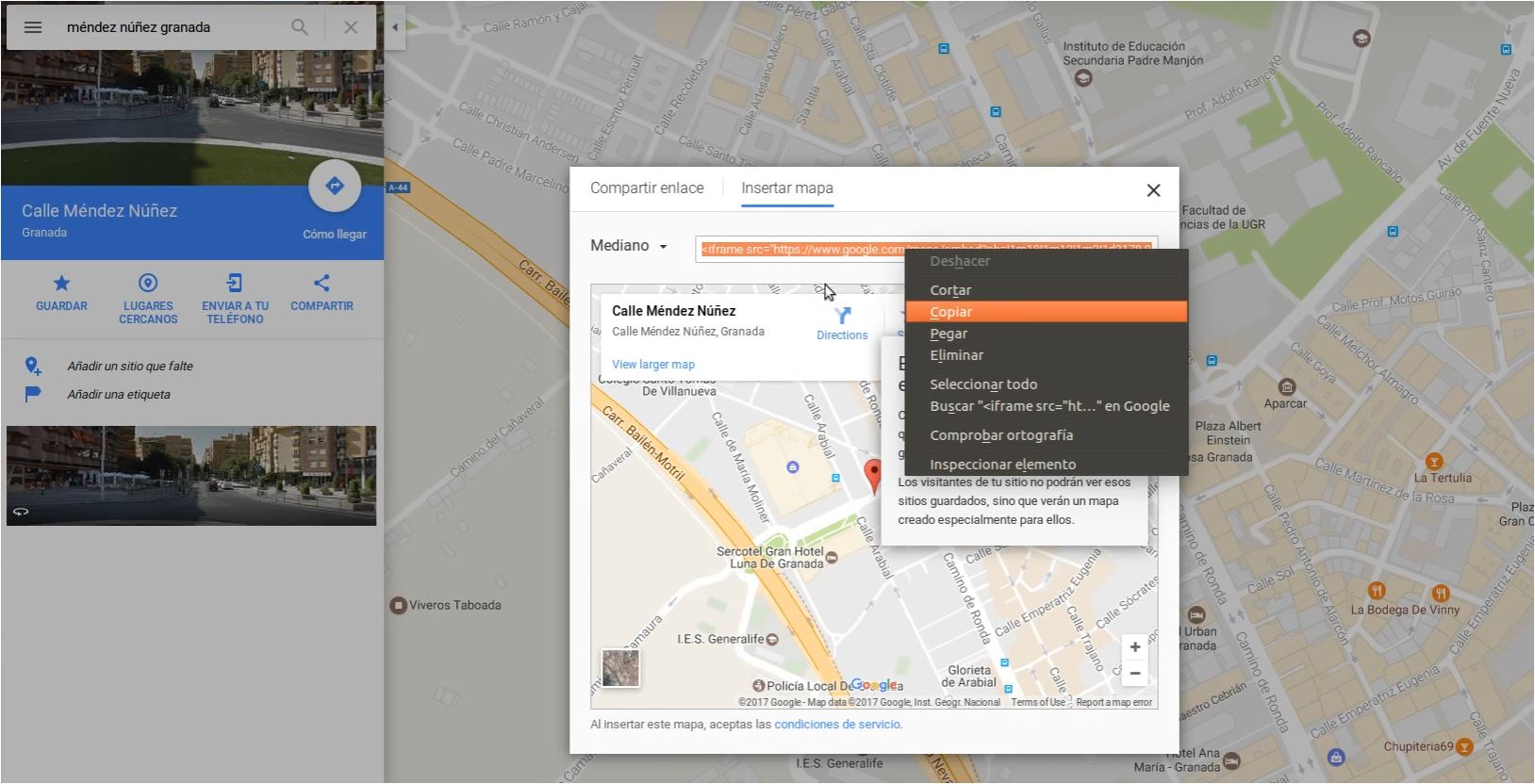Click I.E.S. Generalife marker in preview map
The image size is (1535, 784).
(x=773, y=639)
